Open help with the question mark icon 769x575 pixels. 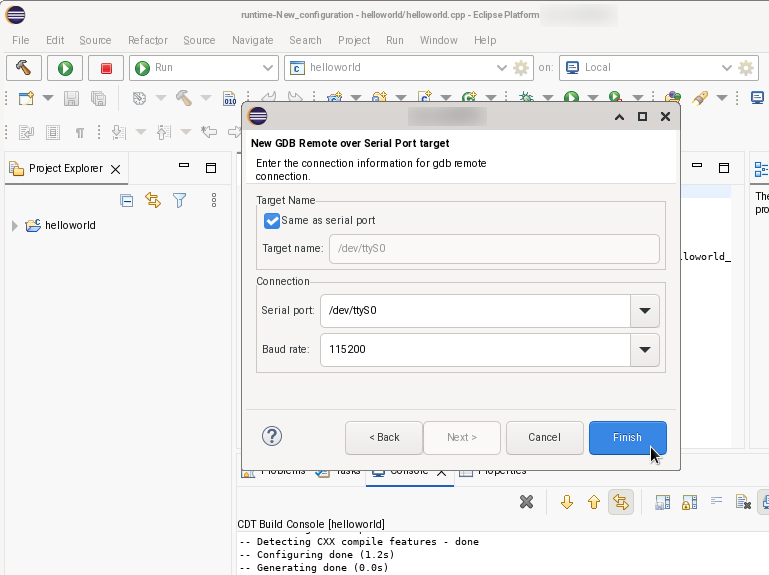click(x=272, y=436)
